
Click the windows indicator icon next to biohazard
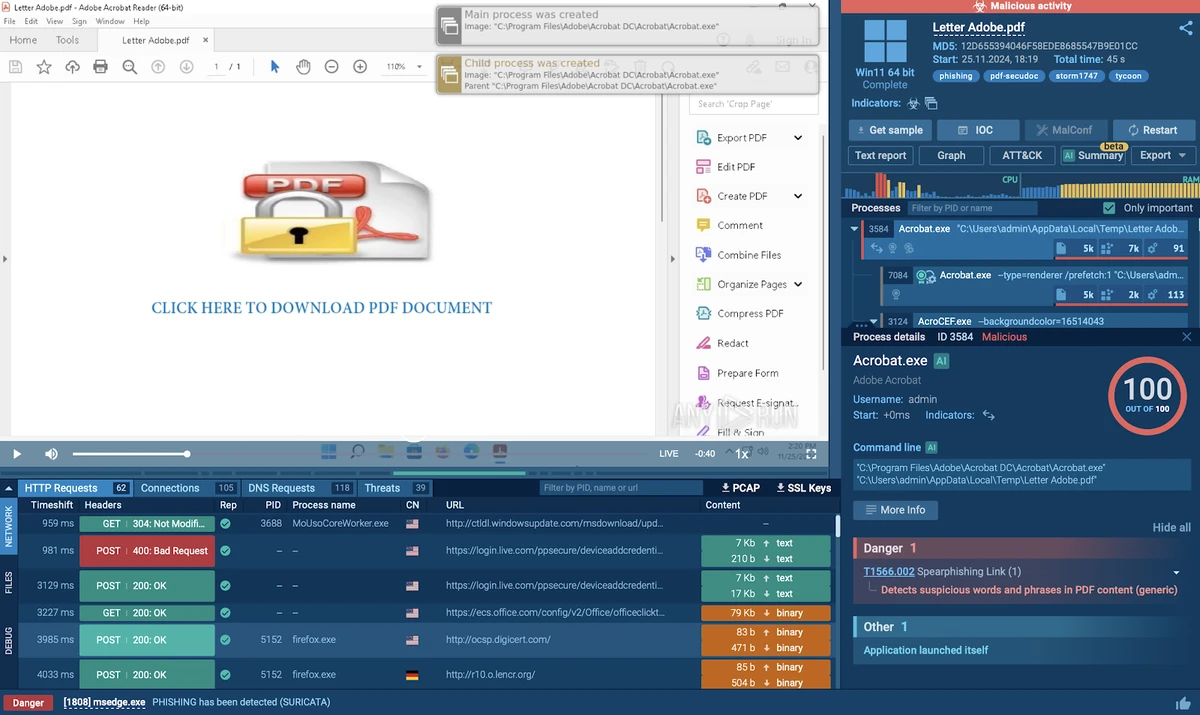pyautogui.click(x=931, y=103)
